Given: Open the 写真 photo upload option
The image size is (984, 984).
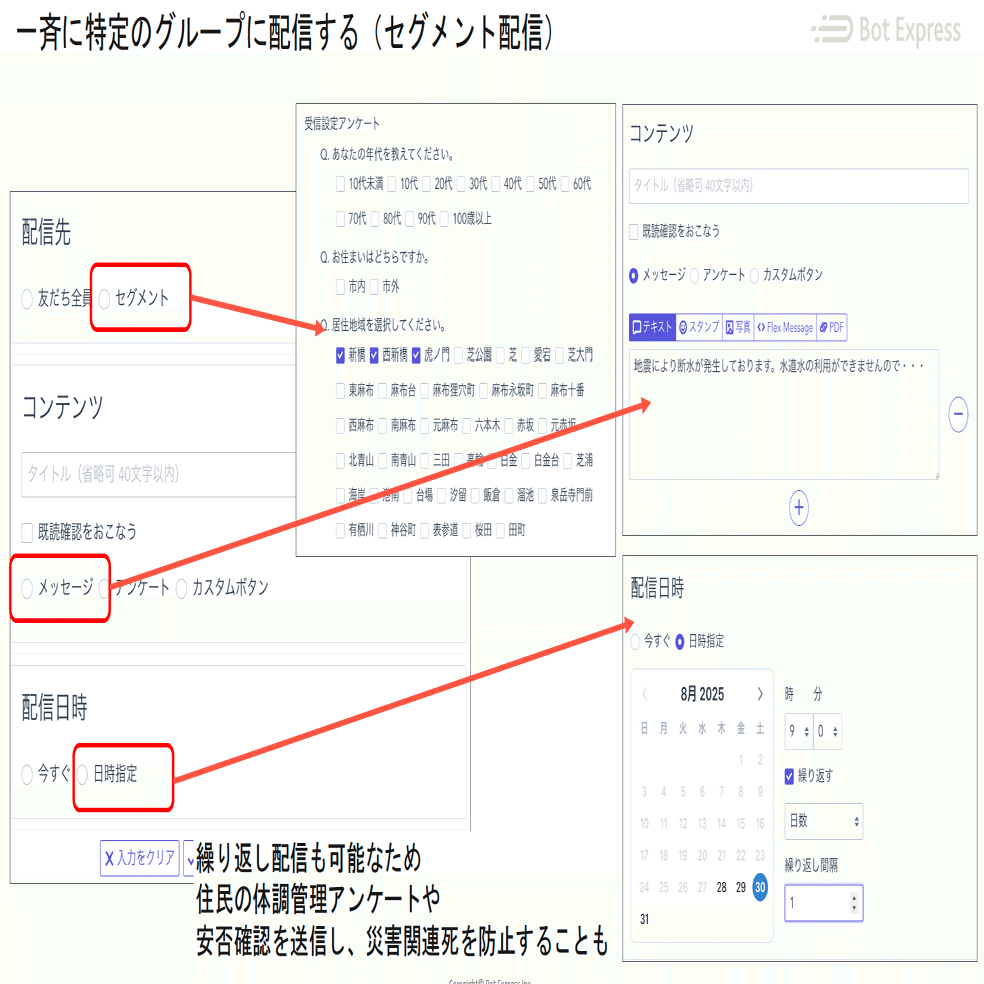Looking at the screenshot, I should [x=738, y=327].
